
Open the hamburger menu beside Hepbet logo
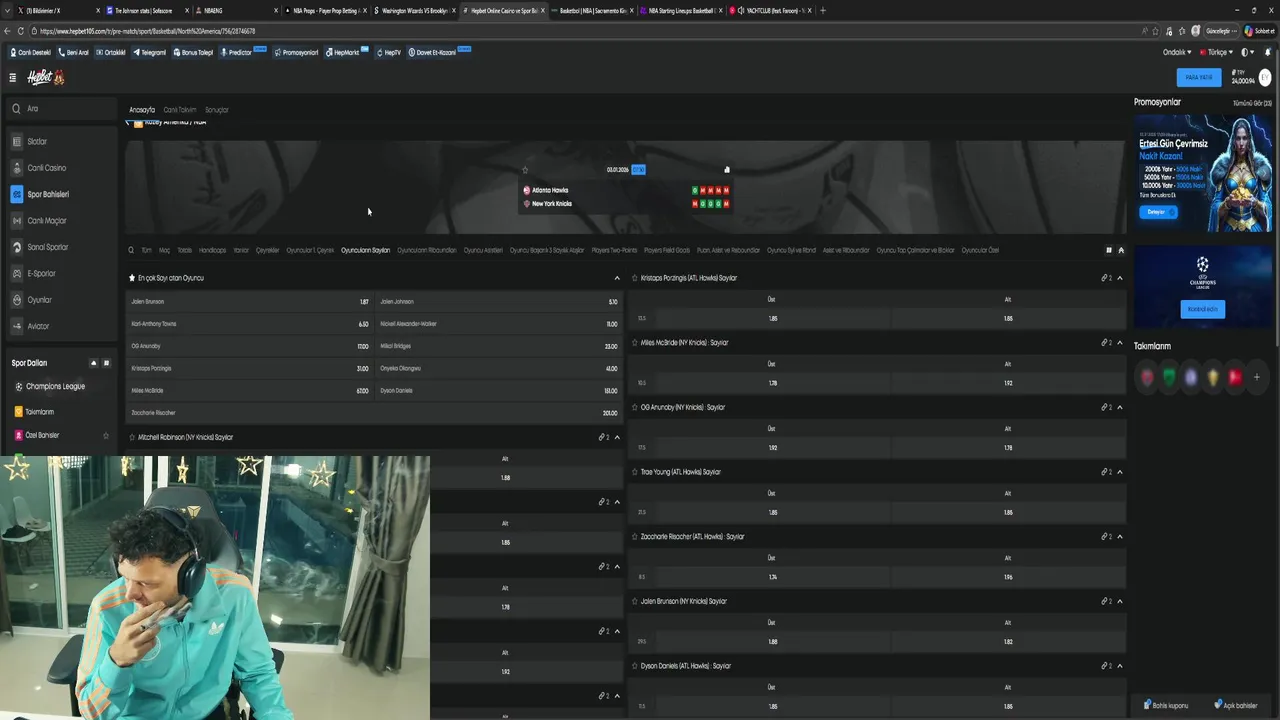tap(12, 77)
